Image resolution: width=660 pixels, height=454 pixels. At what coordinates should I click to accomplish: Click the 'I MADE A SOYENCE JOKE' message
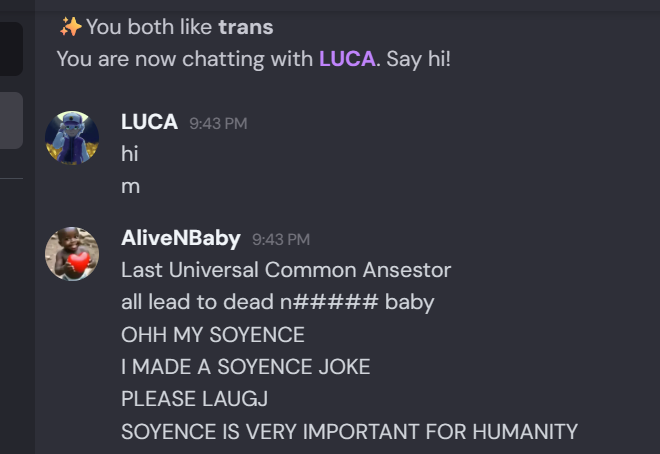[x=245, y=367]
